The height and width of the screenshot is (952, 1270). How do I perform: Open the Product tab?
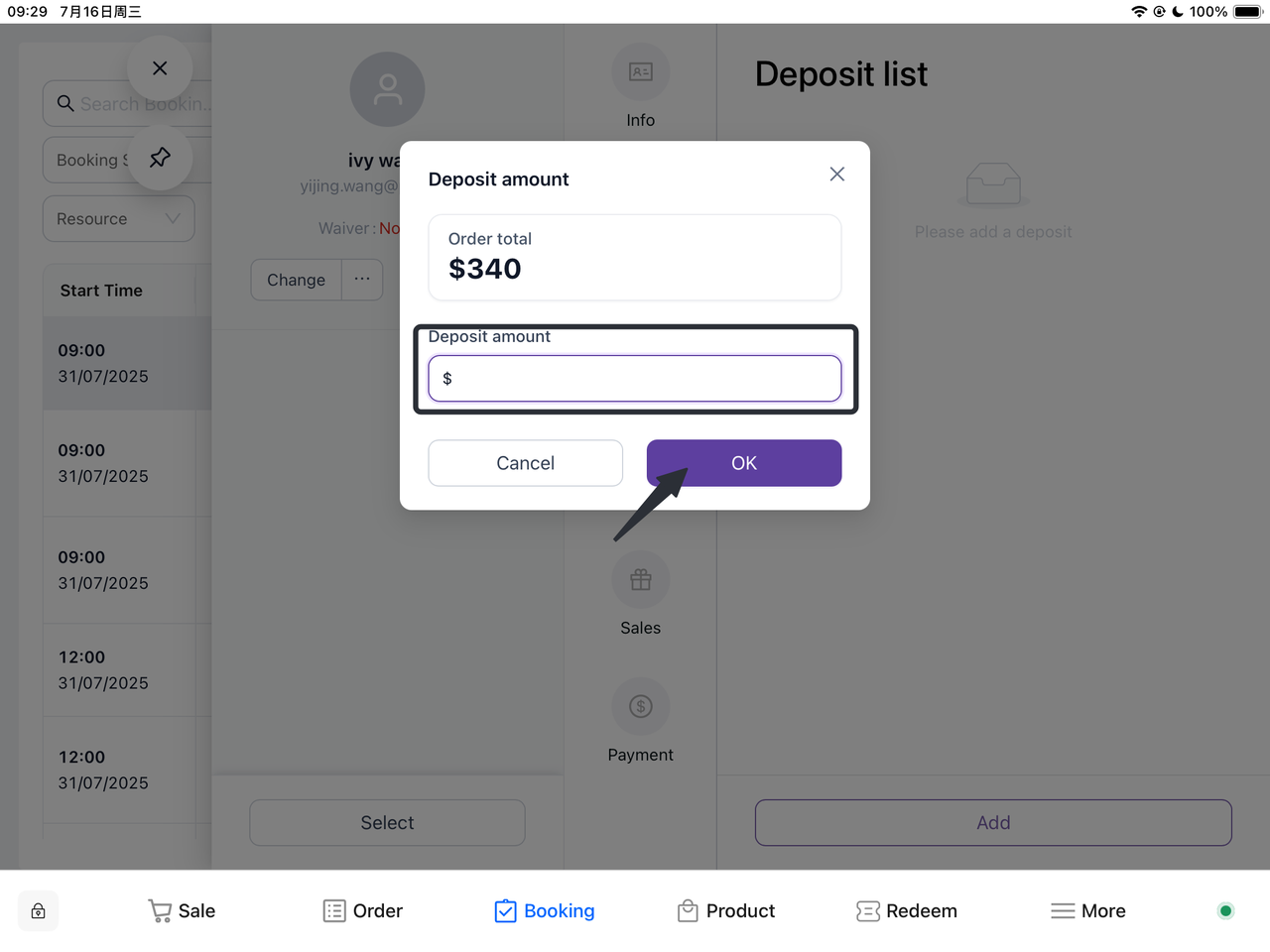[726, 911]
